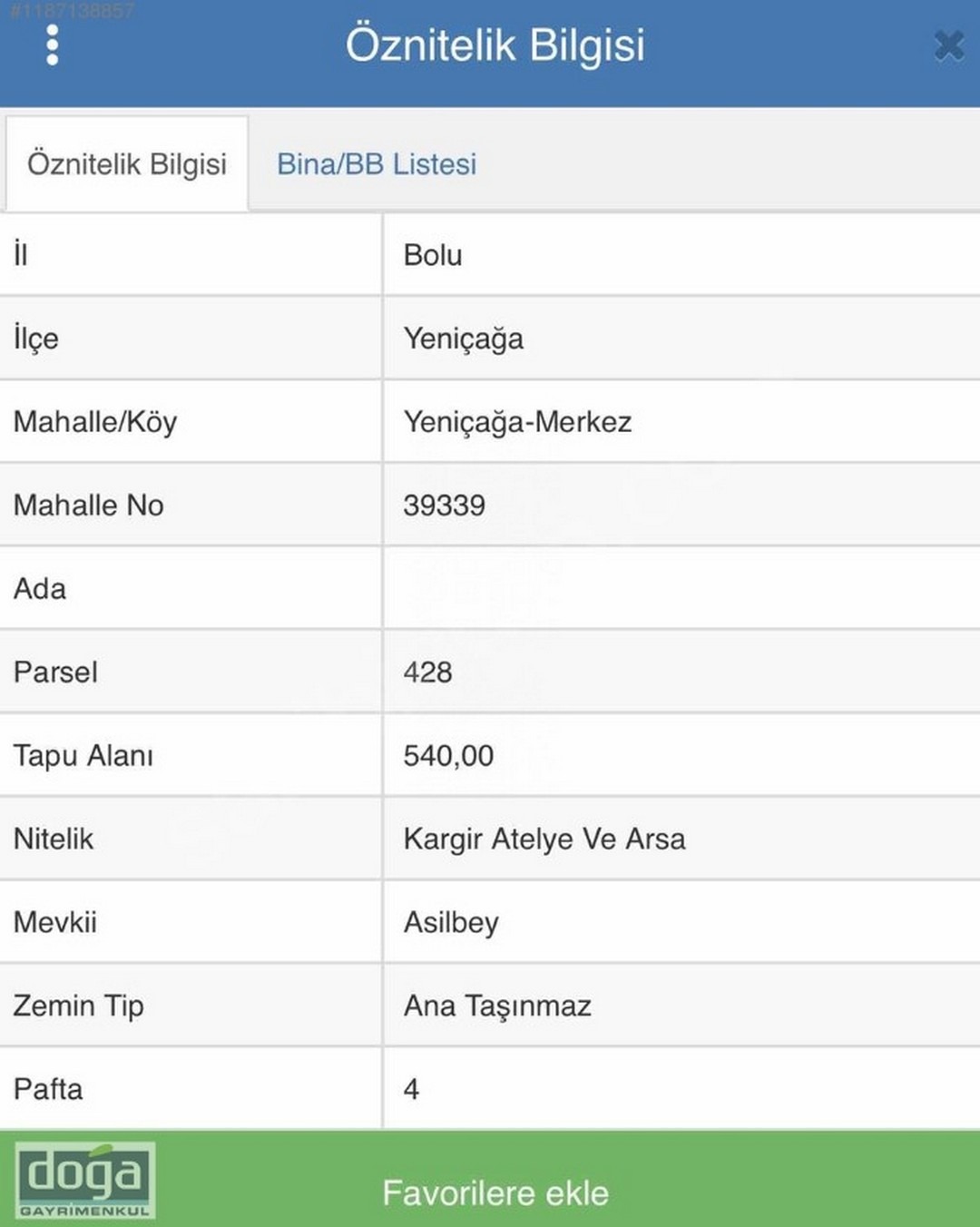Click the Tapu Alanı value 540,00
The image size is (980, 1227).
click(x=448, y=756)
